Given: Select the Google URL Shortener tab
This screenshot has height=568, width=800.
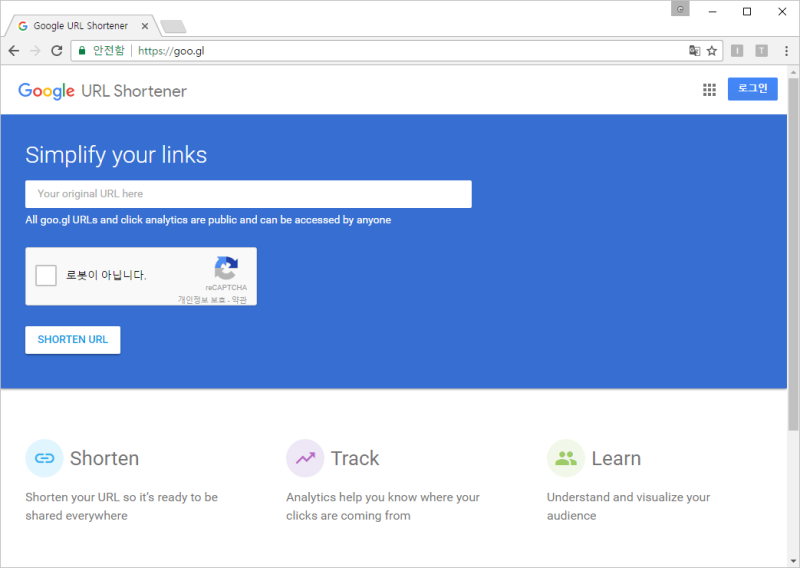Looking at the screenshot, I should (82, 26).
